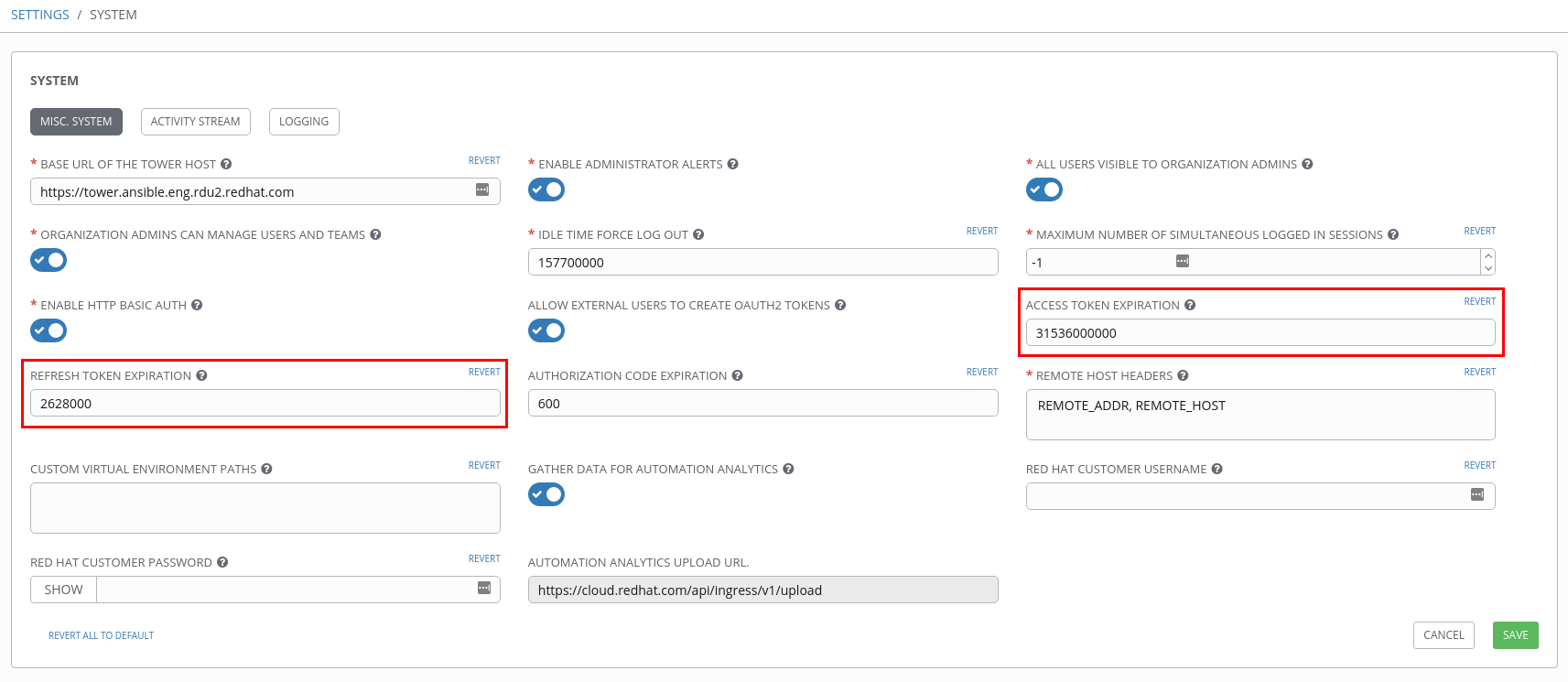Cancel the settings changes
This screenshot has height=682, width=1568.
[1444, 635]
